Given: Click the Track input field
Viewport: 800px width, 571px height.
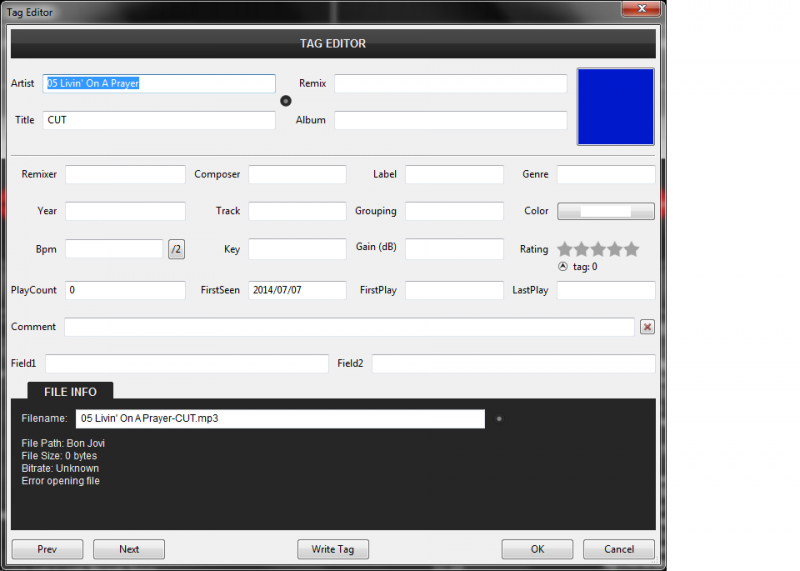Looking at the screenshot, I should coord(297,211).
